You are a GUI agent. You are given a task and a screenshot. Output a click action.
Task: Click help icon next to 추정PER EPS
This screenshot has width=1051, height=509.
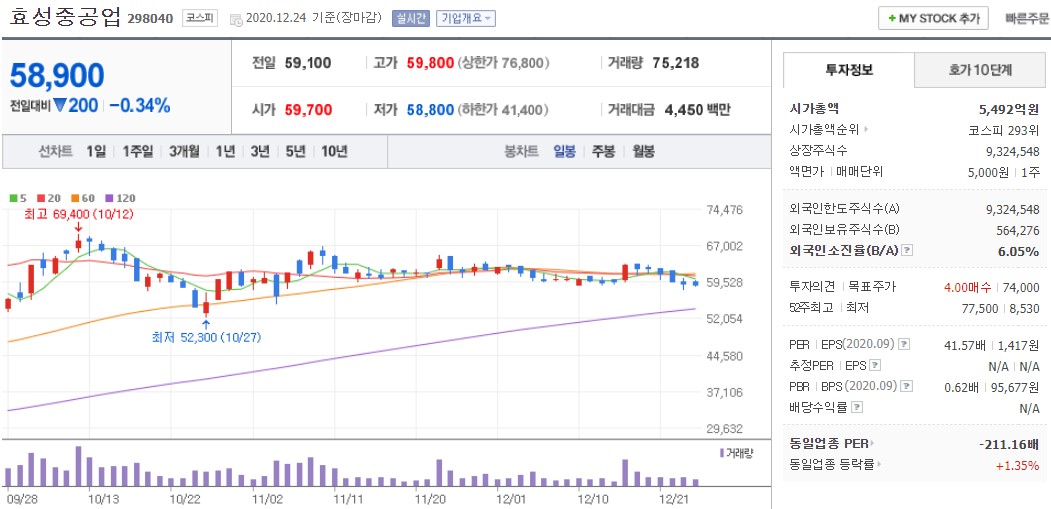(x=875, y=365)
